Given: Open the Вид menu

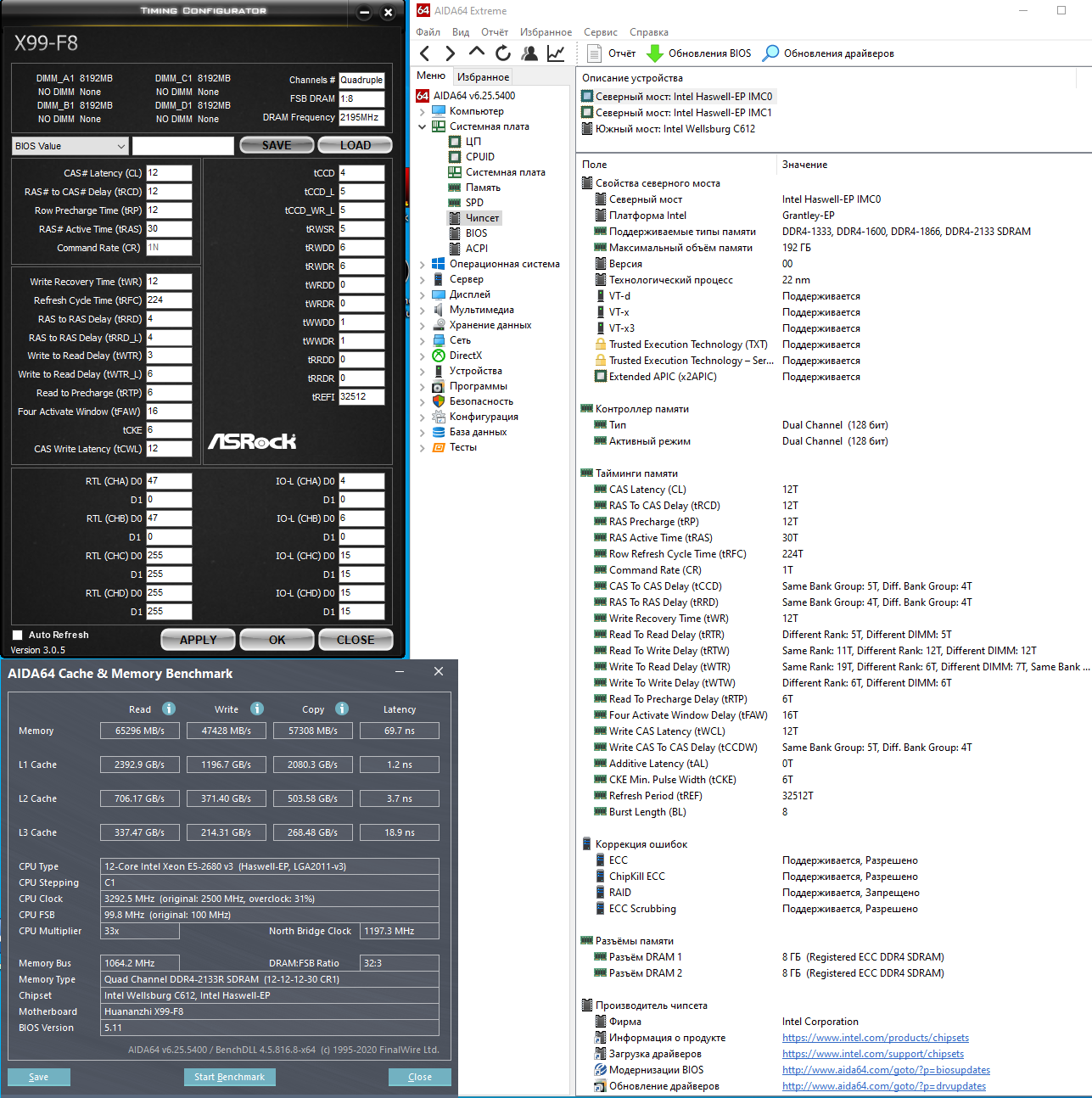Looking at the screenshot, I should pos(461,32).
